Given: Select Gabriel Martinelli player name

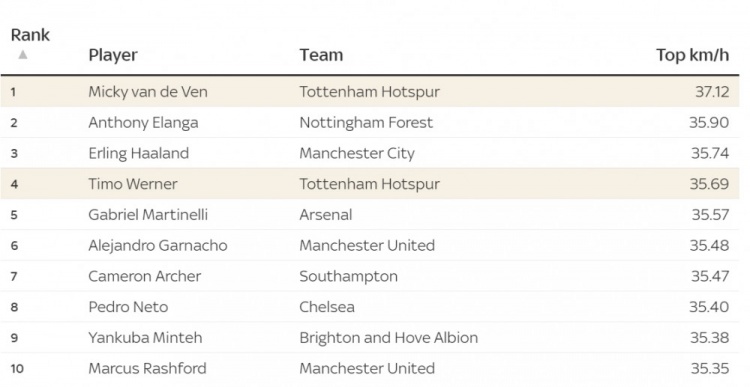Looking at the screenshot, I should (x=148, y=215).
